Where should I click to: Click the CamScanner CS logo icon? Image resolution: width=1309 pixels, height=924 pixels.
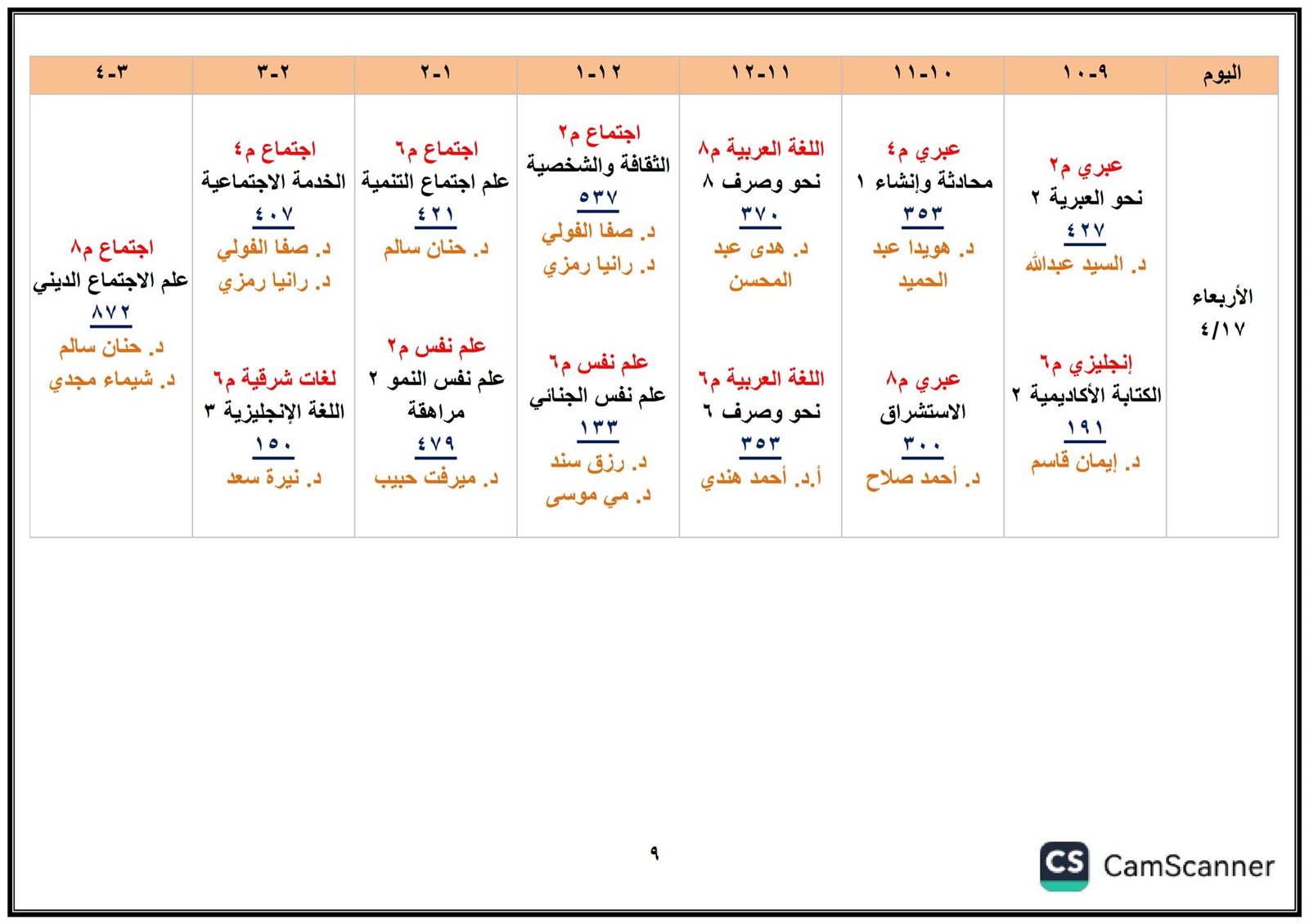coord(1064,865)
